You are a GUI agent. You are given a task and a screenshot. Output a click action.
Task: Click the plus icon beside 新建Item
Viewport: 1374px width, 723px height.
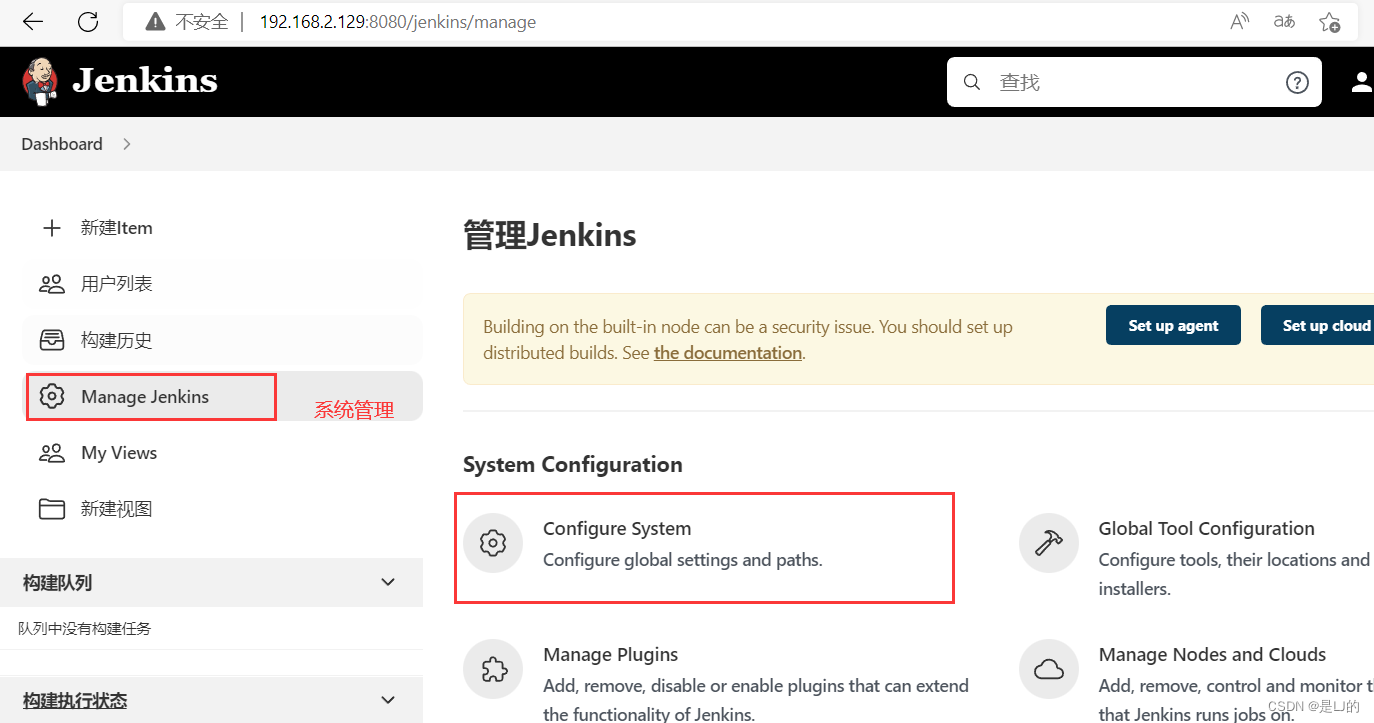click(x=52, y=228)
